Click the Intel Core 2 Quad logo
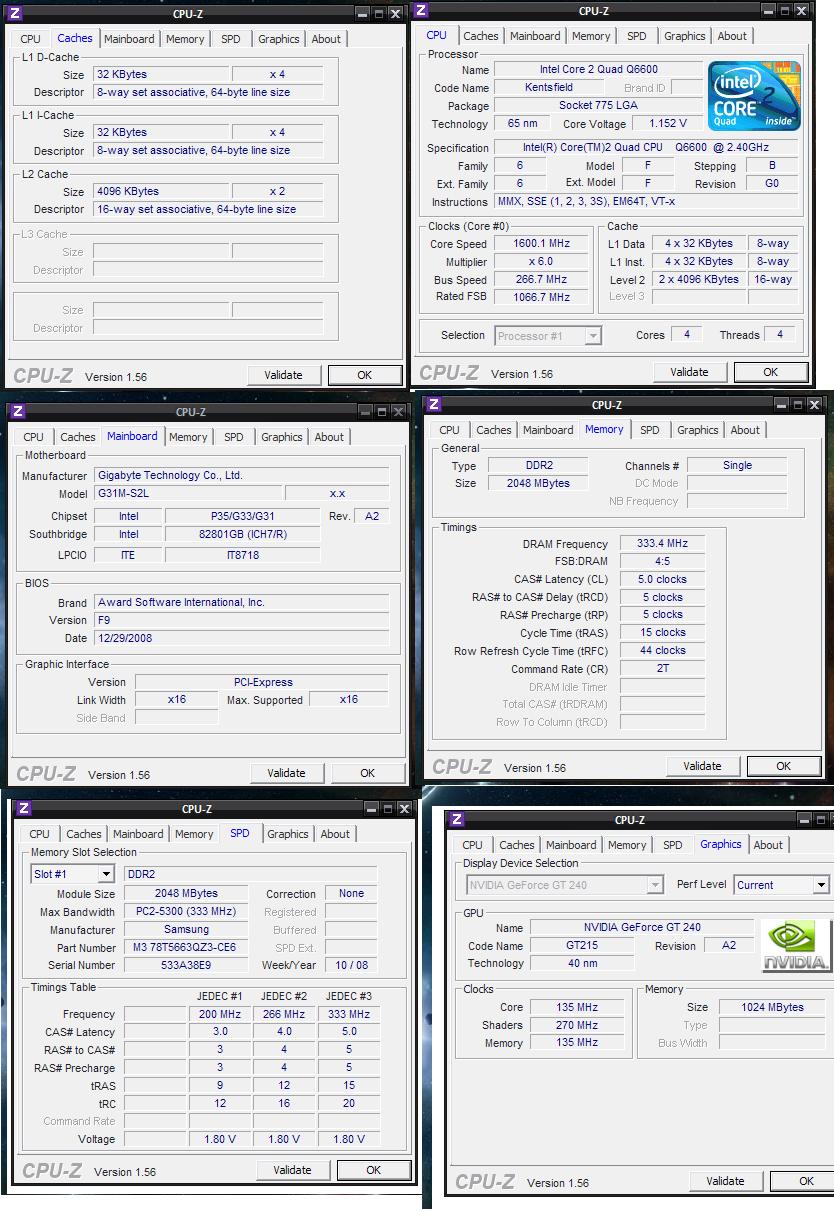 tap(754, 97)
